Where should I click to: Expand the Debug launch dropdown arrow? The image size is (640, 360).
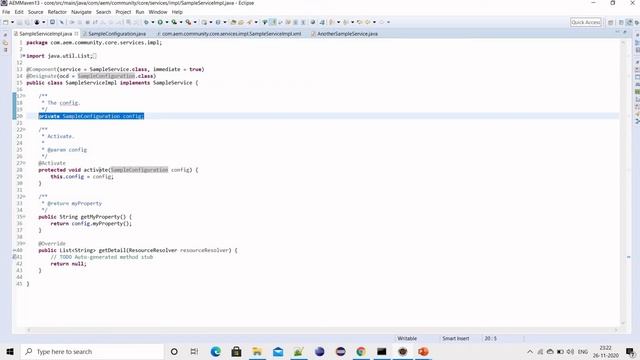tap(153, 22)
